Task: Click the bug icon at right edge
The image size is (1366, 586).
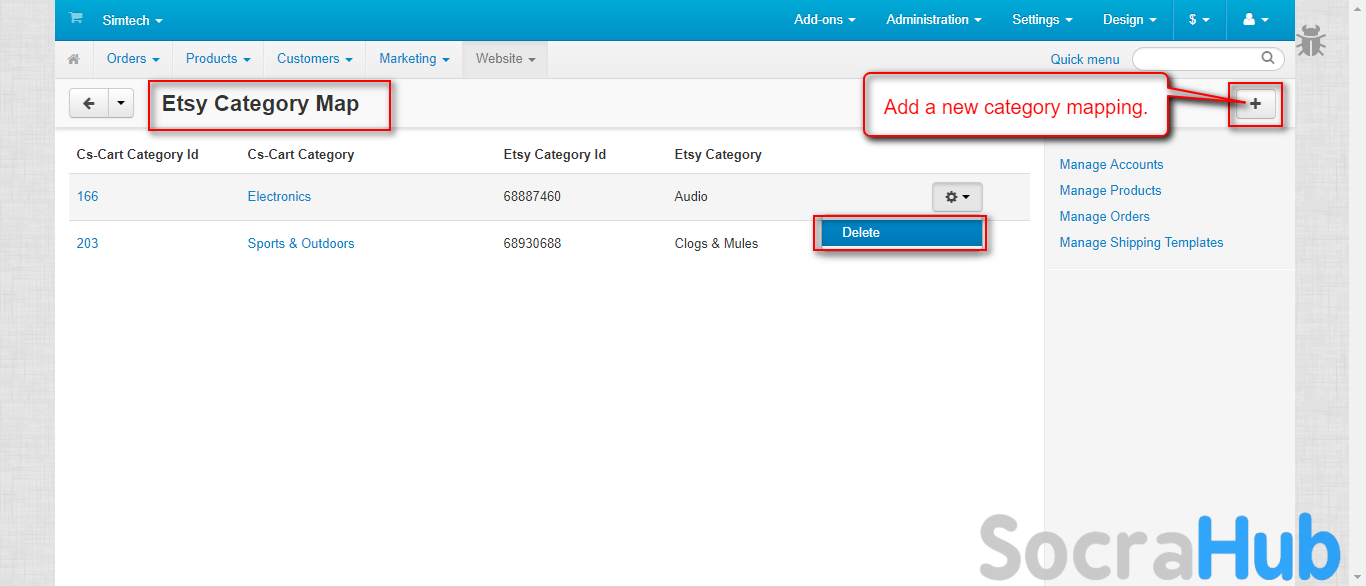Action: pyautogui.click(x=1311, y=42)
